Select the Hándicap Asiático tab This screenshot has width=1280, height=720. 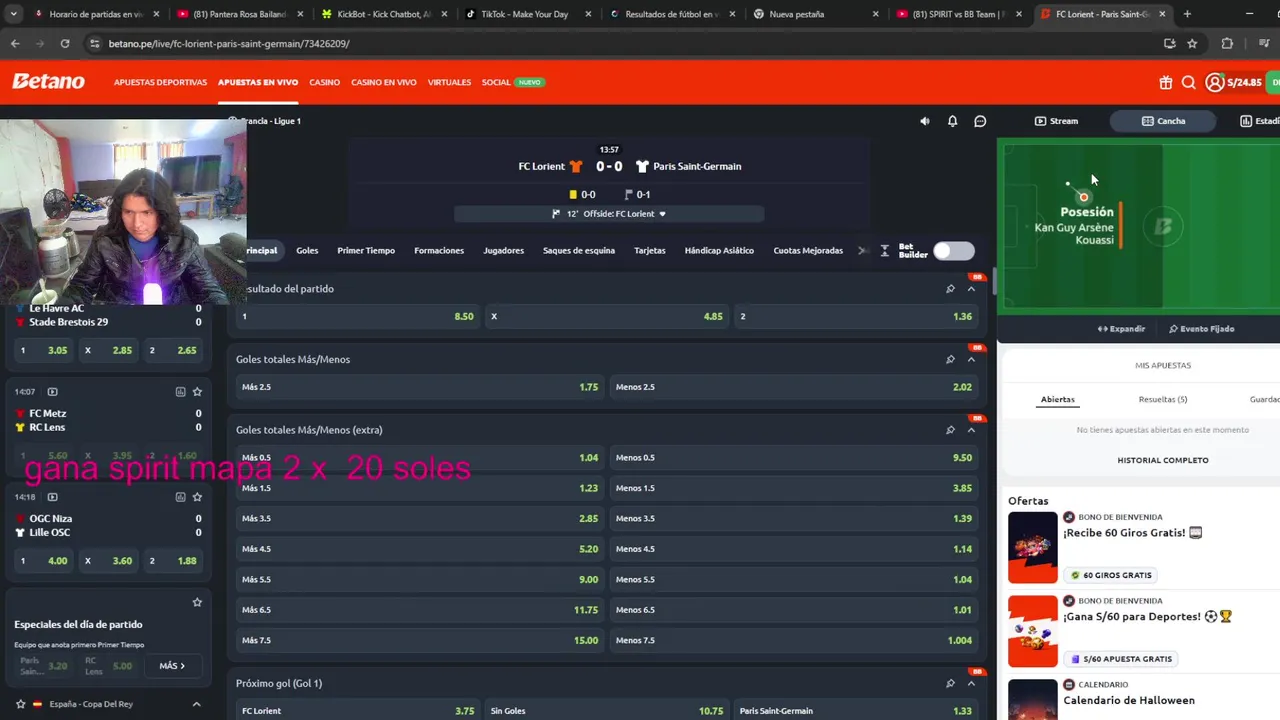point(719,251)
